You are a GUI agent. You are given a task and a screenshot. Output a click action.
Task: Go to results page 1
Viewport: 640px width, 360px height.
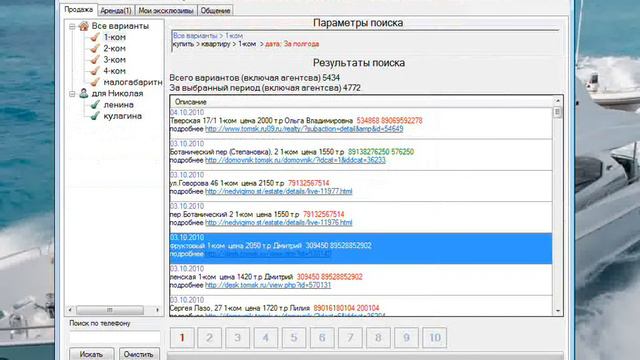coord(182,338)
